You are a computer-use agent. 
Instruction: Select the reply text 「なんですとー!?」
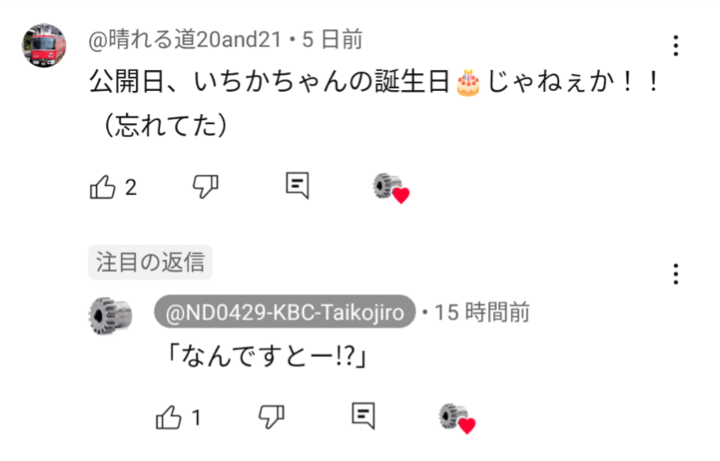(x=268, y=355)
